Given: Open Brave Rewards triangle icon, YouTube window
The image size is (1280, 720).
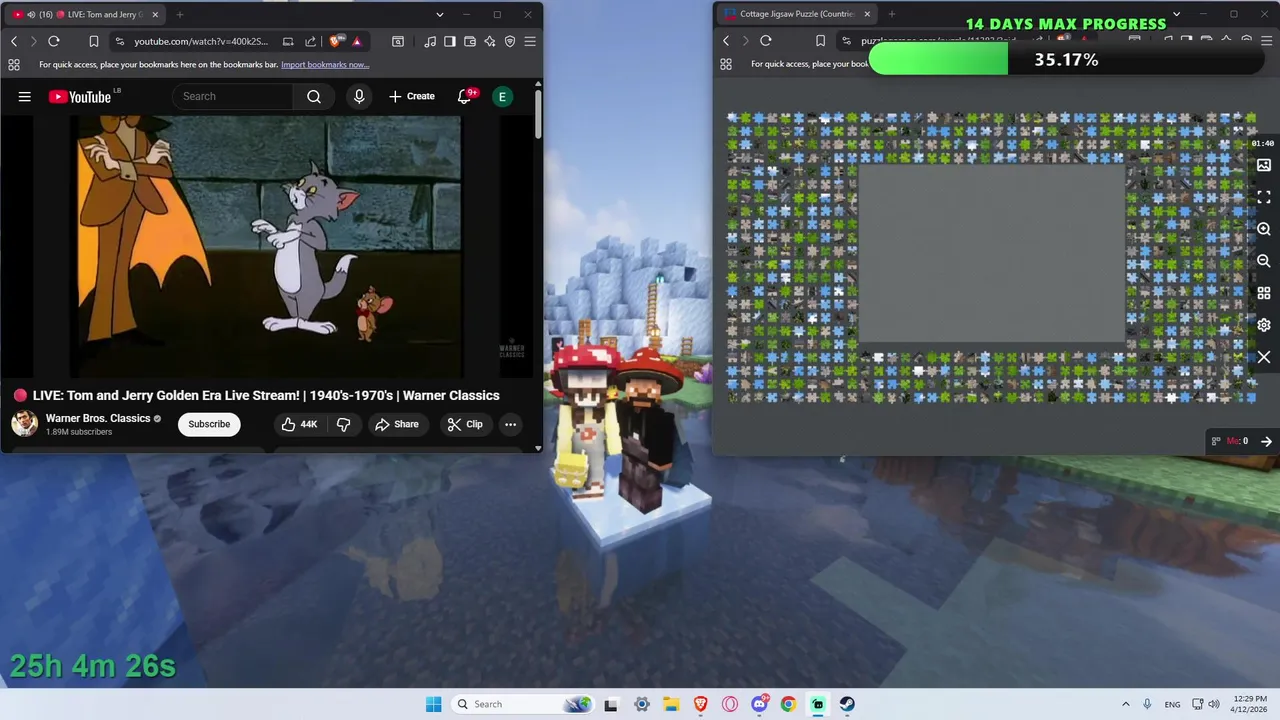Looking at the screenshot, I should (356, 41).
